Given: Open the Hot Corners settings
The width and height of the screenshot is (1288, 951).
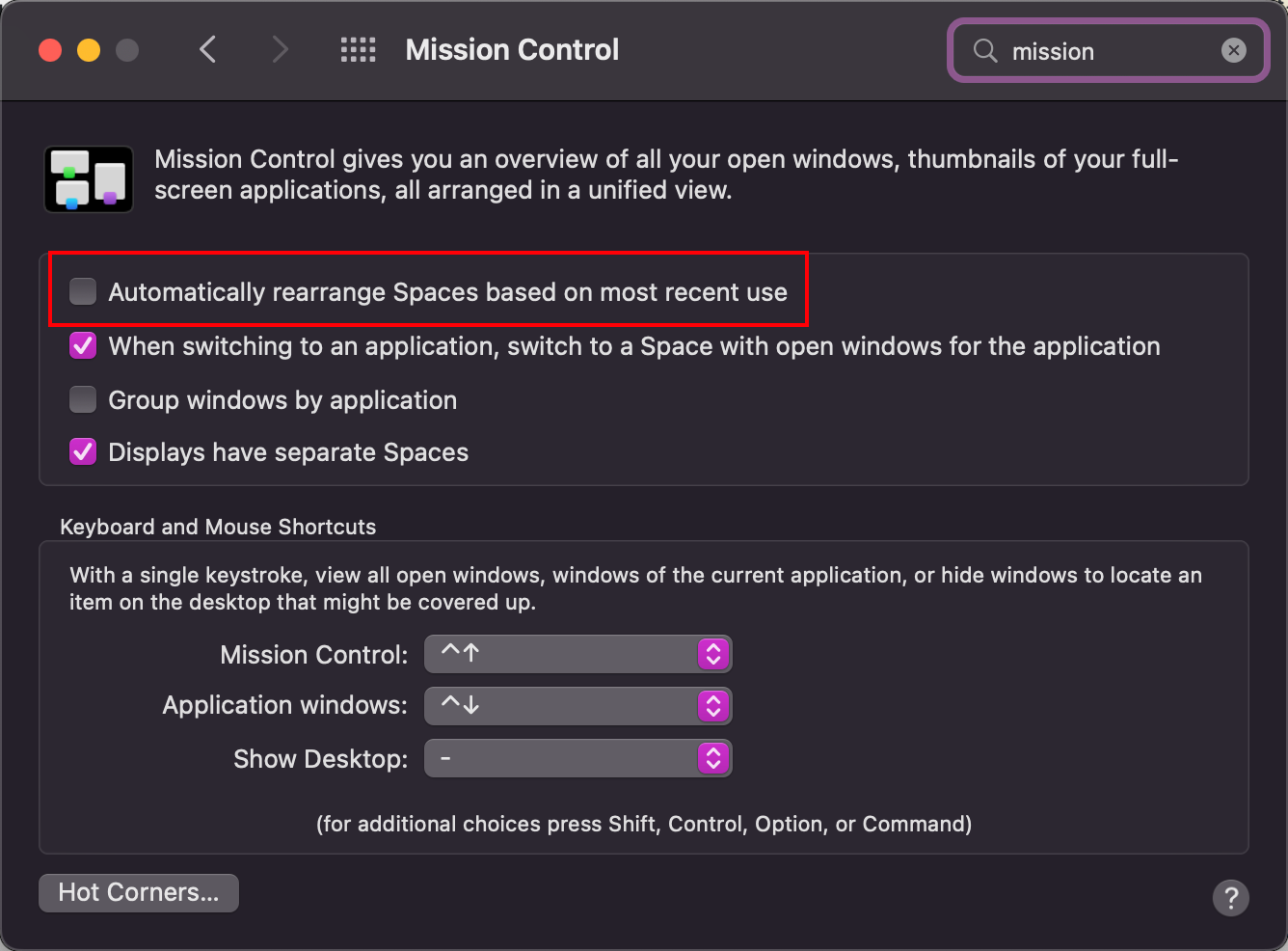Looking at the screenshot, I should [139, 892].
